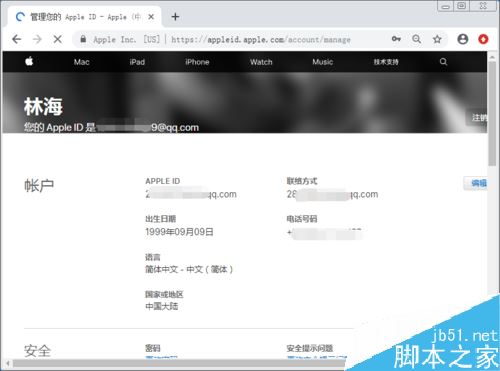Click the 语言 label
This screenshot has height=371, width=500.
click(x=153, y=257)
